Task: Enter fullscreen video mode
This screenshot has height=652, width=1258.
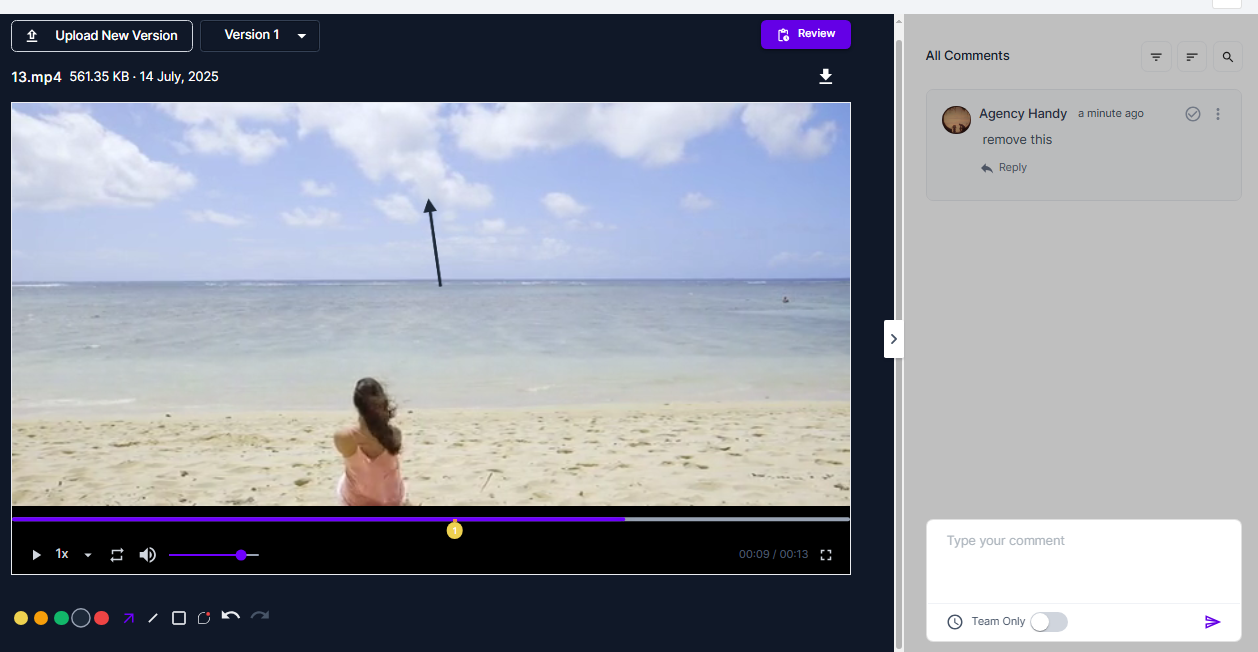Action: pos(826,555)
